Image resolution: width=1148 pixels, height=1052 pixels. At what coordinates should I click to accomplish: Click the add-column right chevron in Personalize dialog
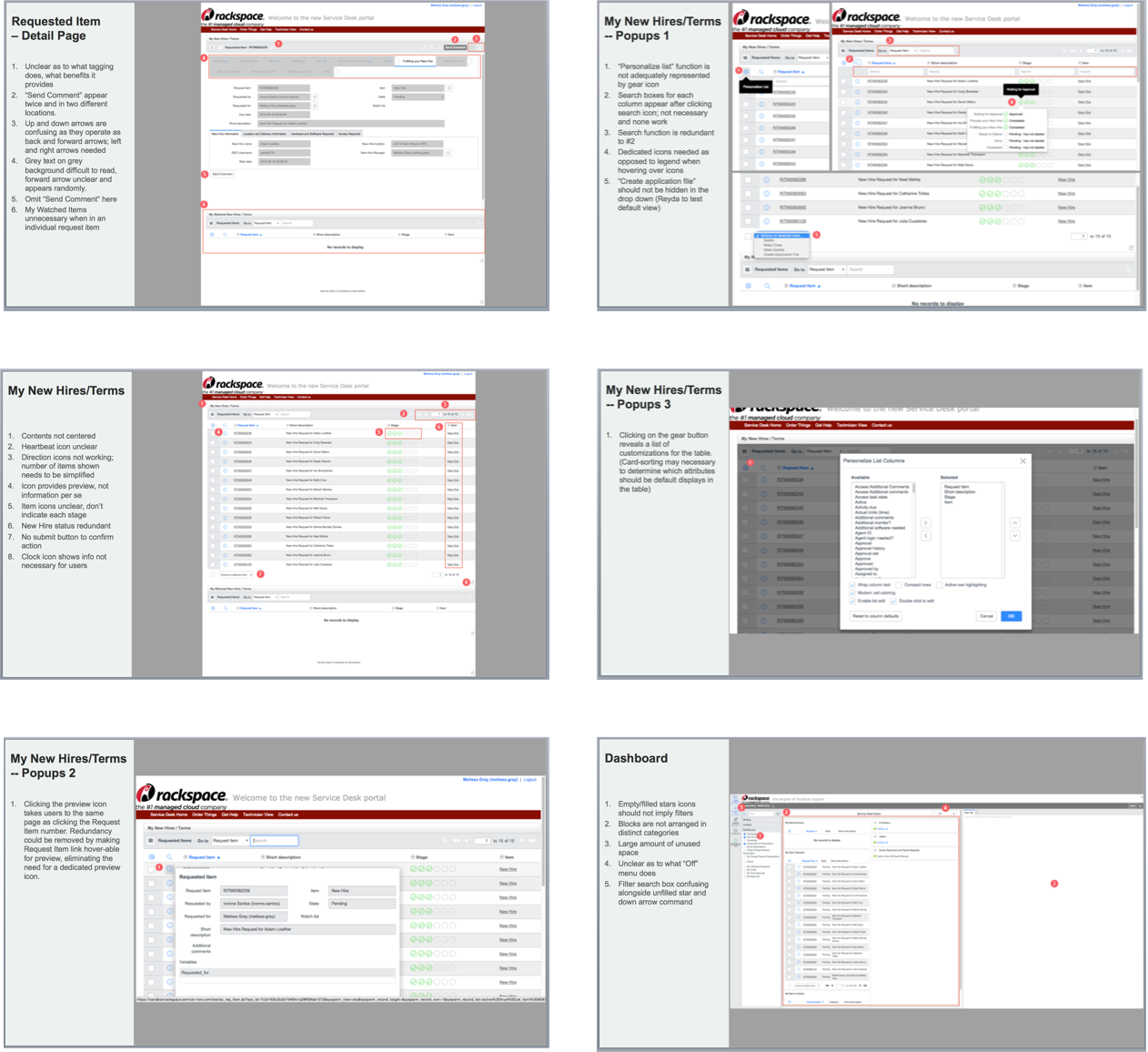click(x=926, y=523)
